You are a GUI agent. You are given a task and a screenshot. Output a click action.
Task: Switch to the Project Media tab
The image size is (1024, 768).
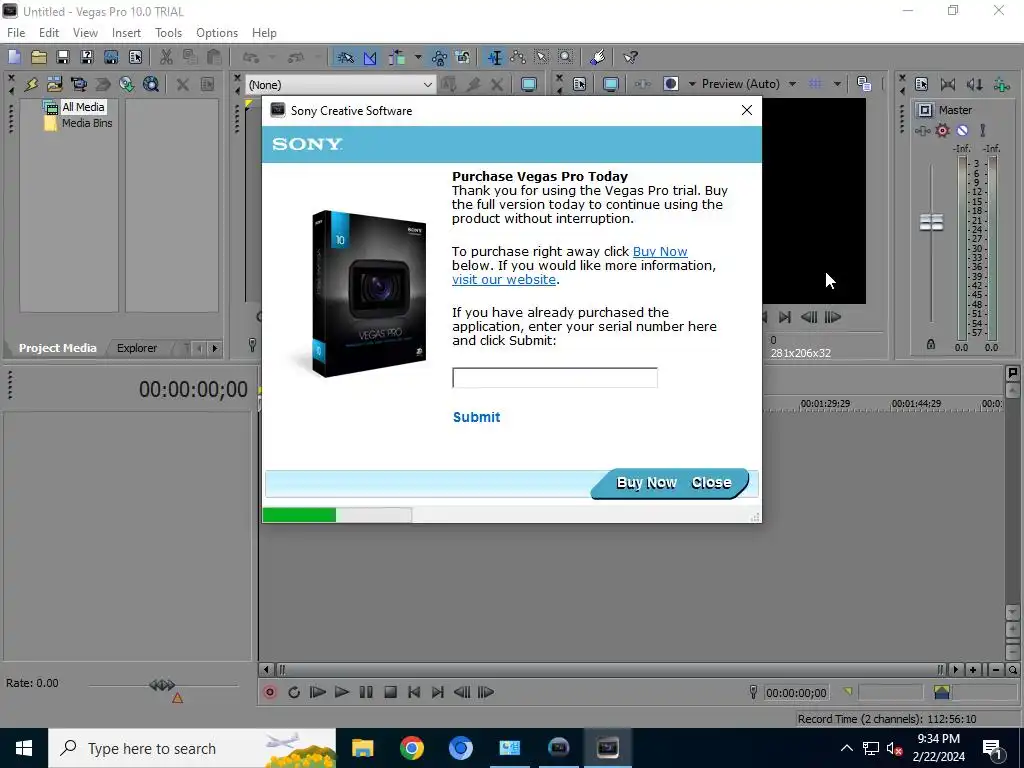pos(57,348)
